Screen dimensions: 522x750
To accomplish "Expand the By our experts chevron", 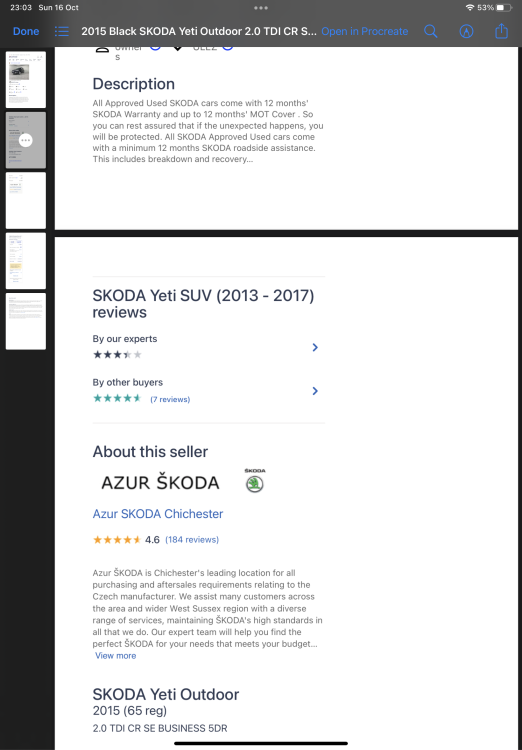I will coord(315,347).
